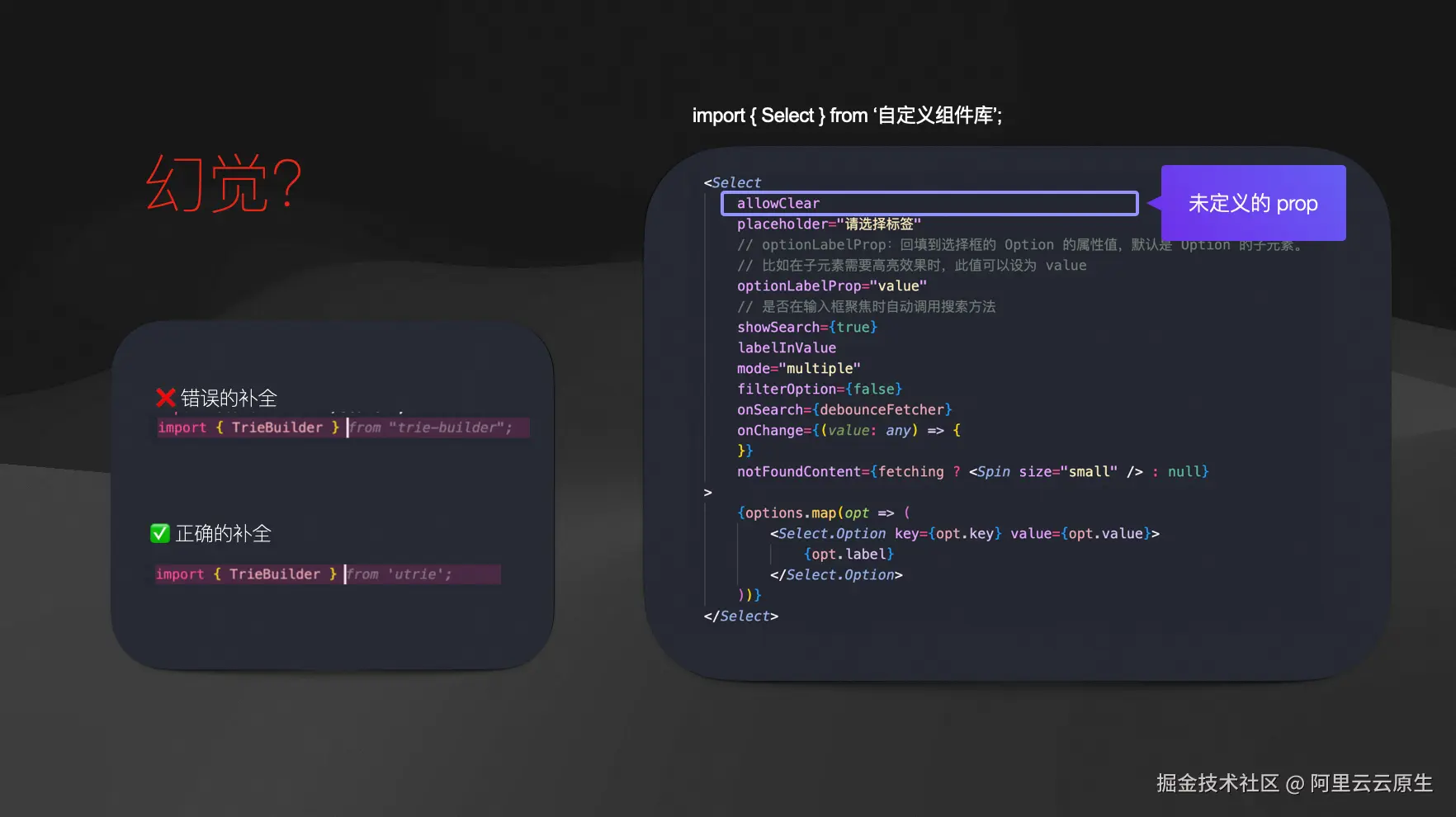Click the 未定义的 prop callout label

click(x=1253, y=203)
